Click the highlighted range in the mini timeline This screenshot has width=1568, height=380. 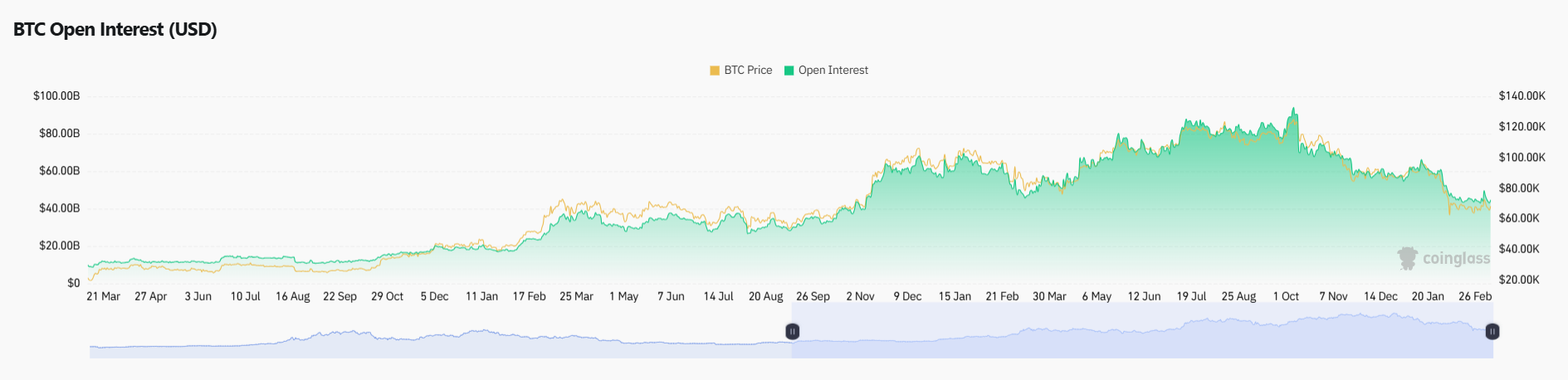click(x=1142, y=332)
